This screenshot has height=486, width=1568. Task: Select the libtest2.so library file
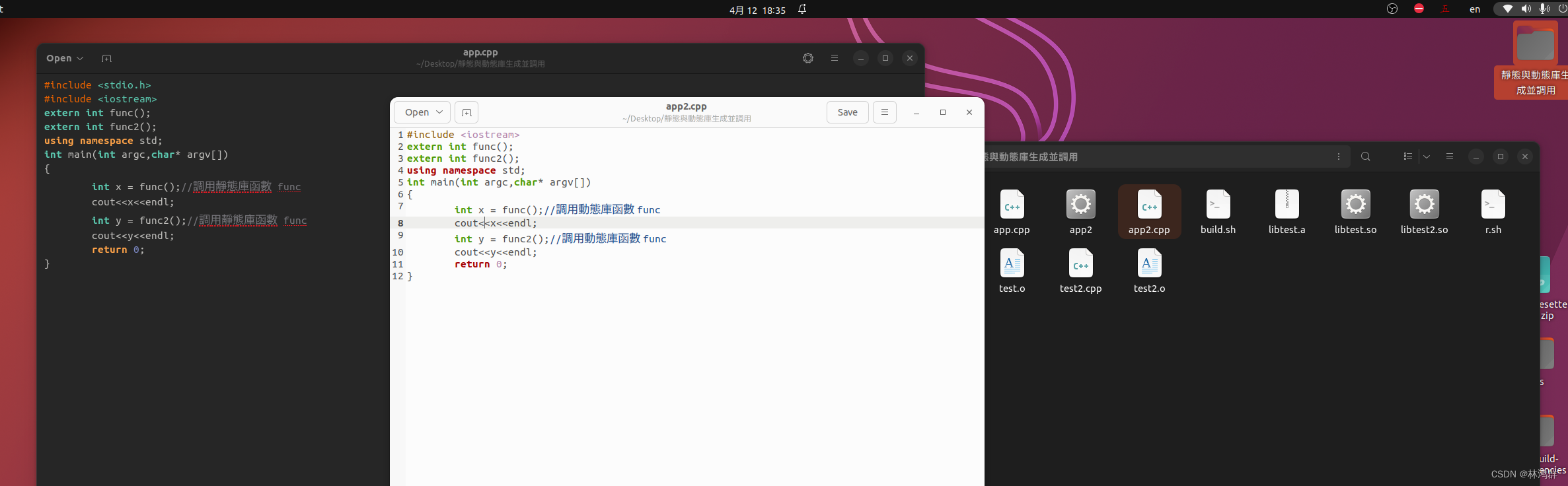(x=1424, y=212)
